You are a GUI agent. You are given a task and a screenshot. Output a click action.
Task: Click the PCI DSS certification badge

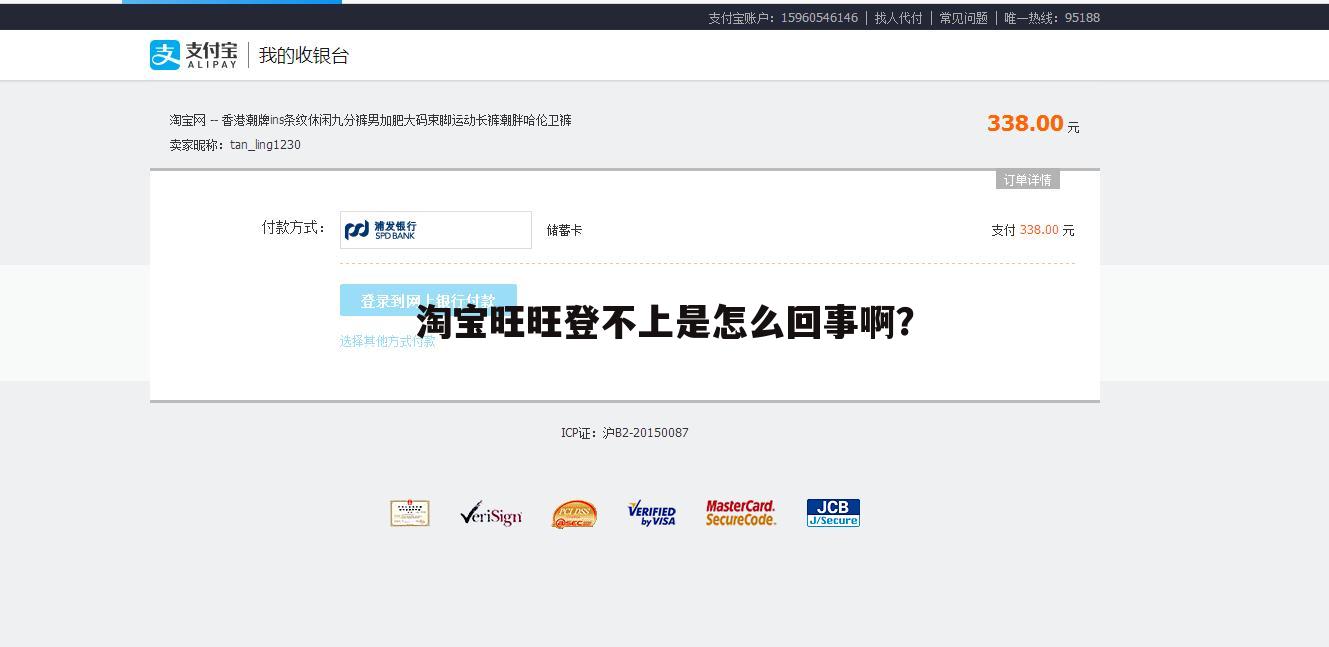click(574, 514)
